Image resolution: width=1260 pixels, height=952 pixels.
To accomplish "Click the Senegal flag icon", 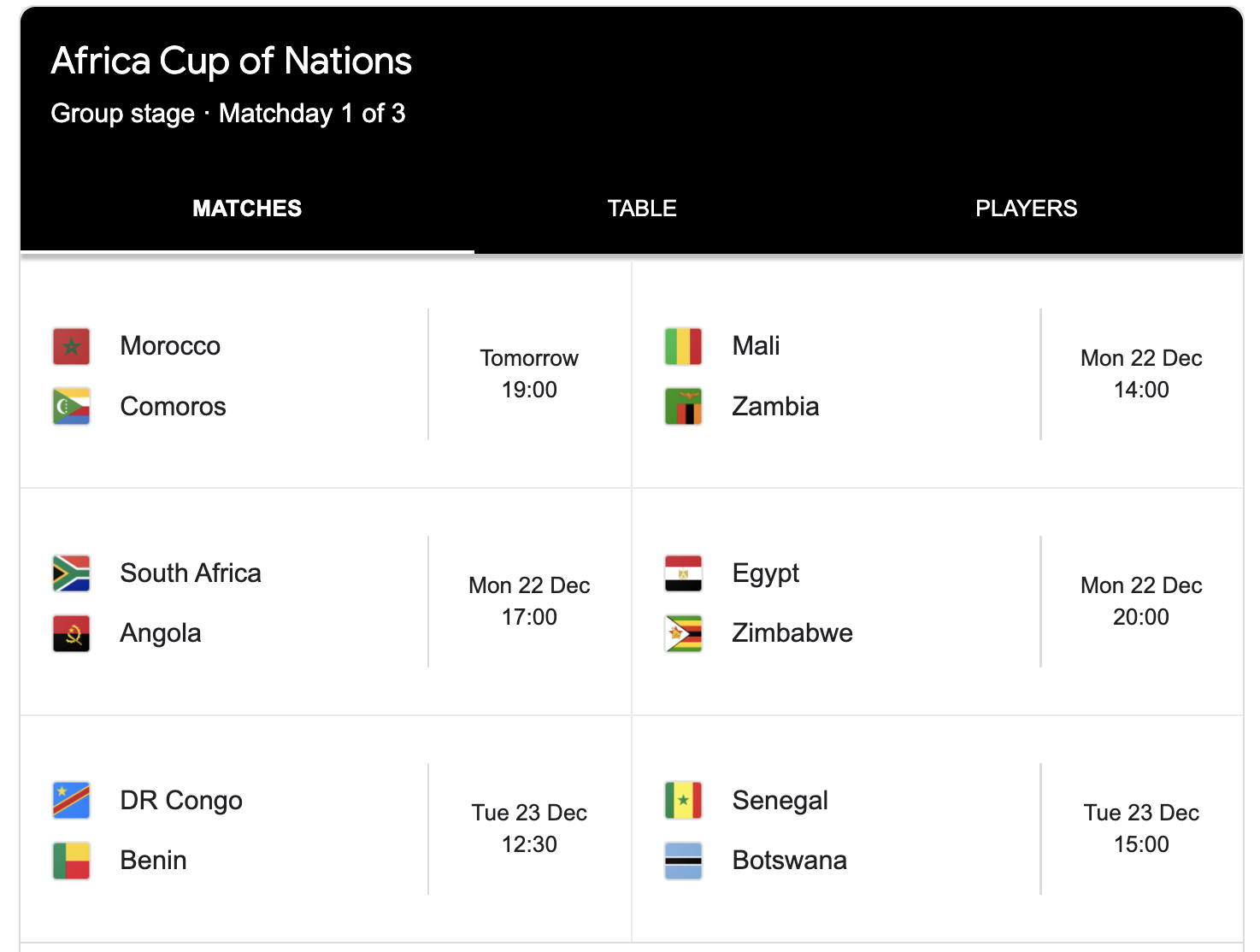I will click(683, 801).
